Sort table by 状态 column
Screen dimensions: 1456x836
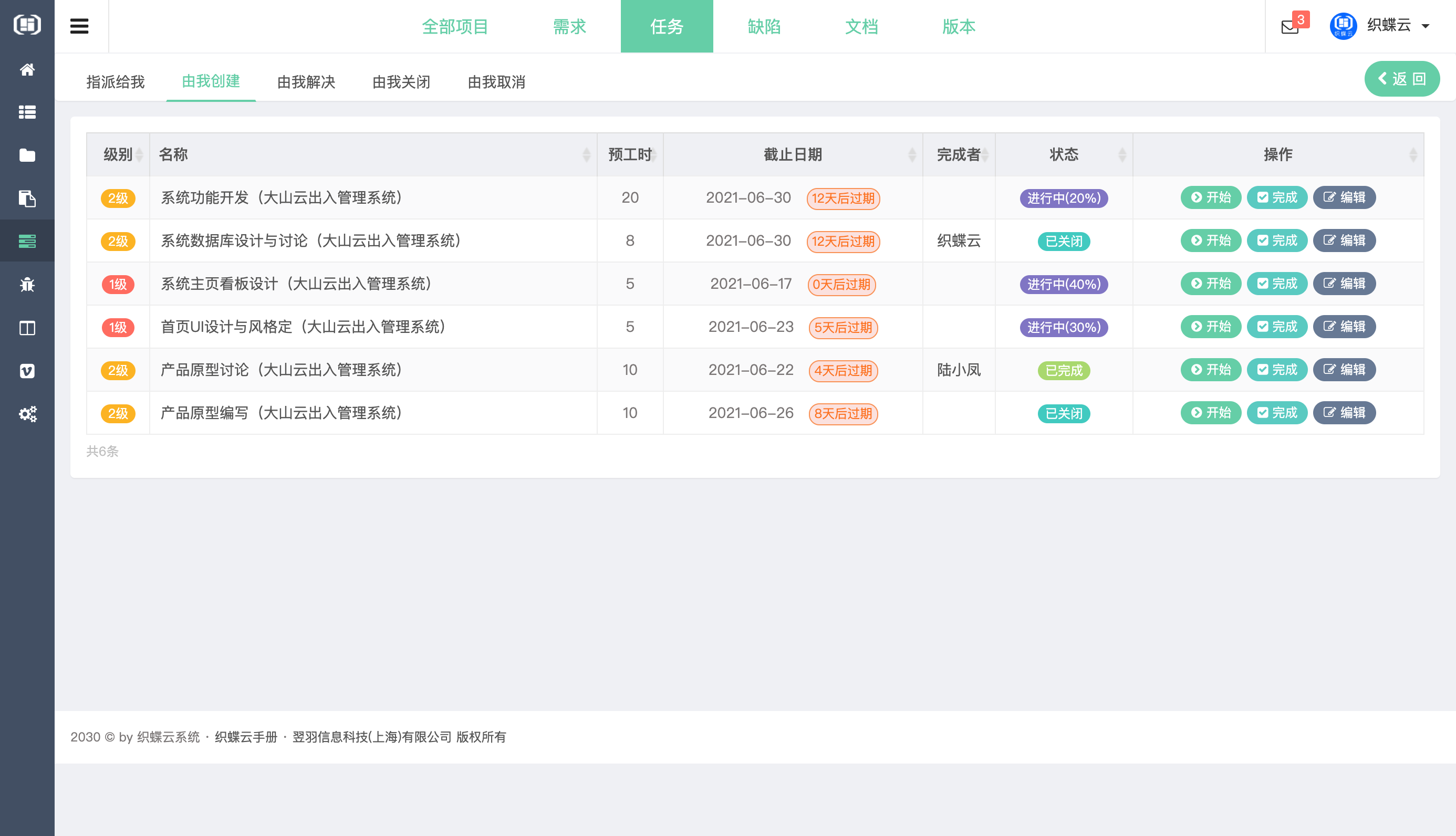click(x=1063, y=154)
